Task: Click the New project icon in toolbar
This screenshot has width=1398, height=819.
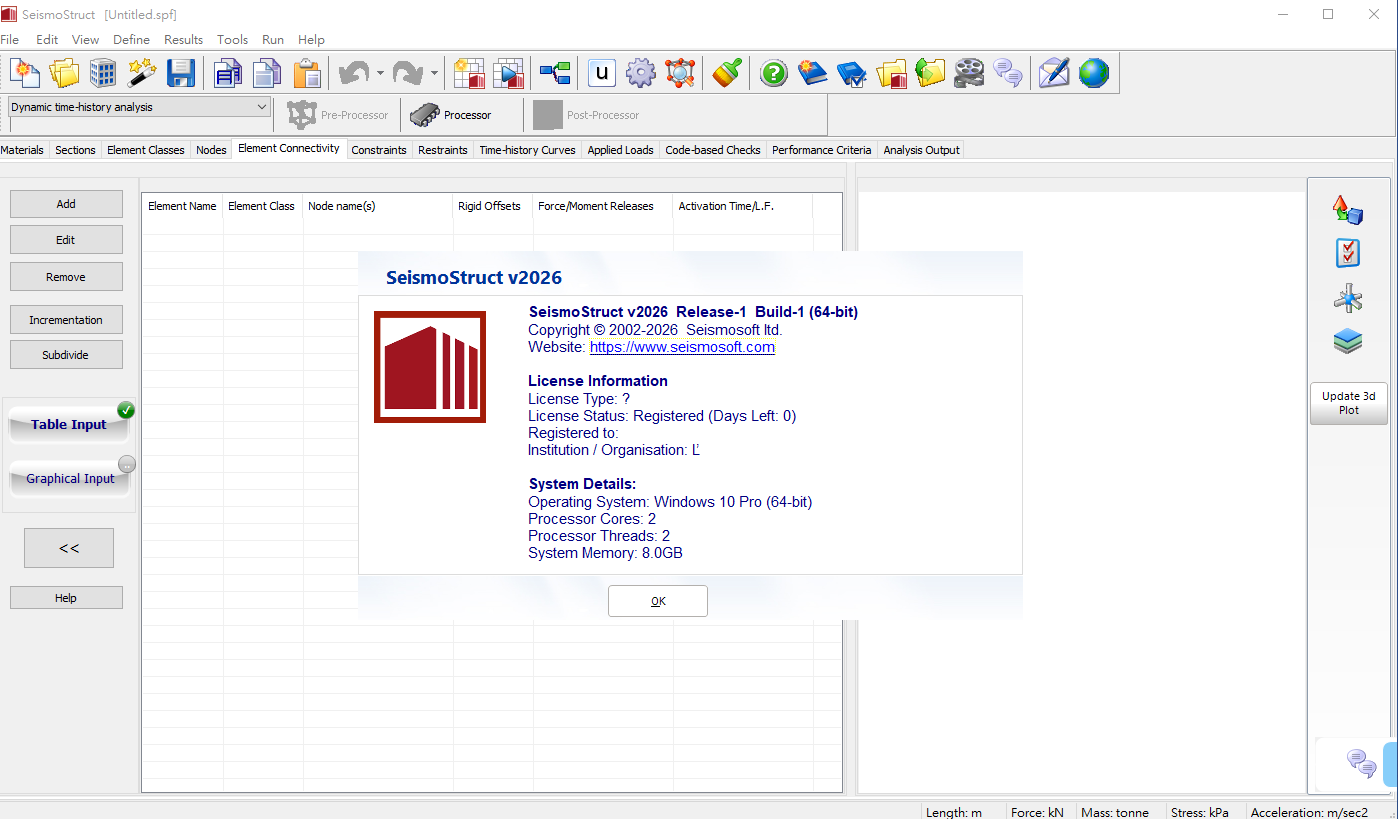Action: pyautogui.click(x=24, y=73)
